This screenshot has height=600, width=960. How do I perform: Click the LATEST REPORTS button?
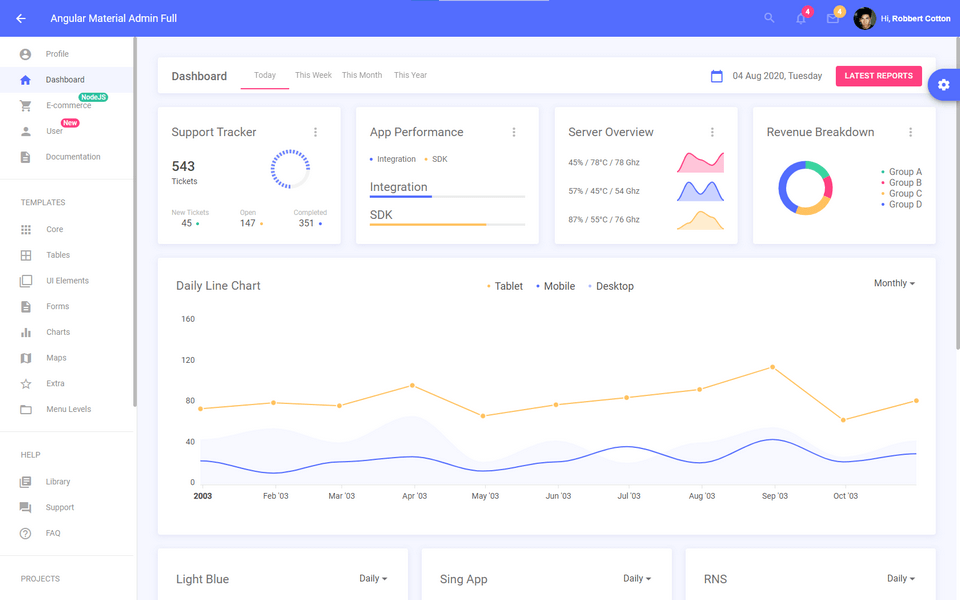point(878,75)
